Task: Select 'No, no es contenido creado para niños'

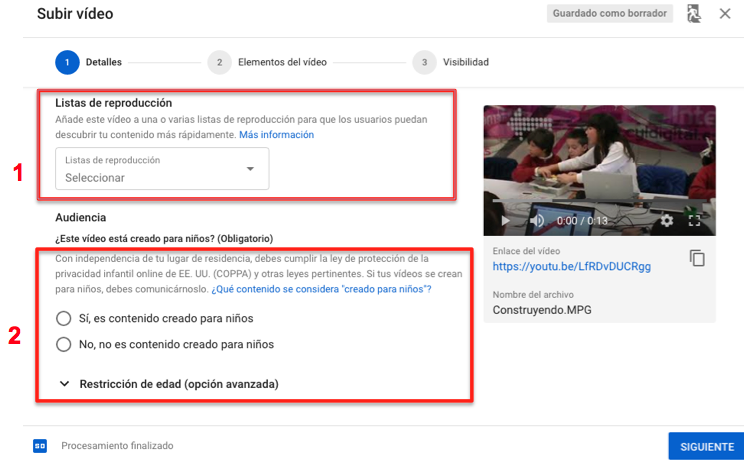Action: click(x=64, y=344)
